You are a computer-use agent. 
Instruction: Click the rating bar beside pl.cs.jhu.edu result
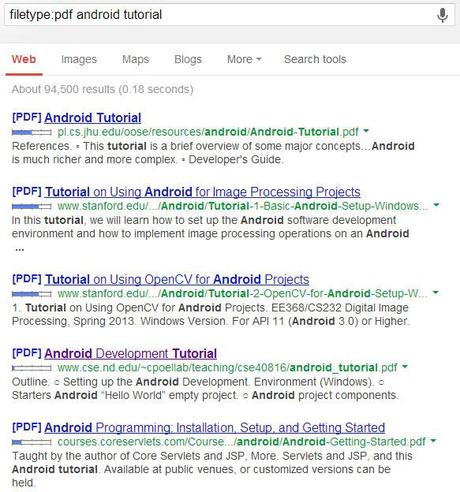click(32, 133)
